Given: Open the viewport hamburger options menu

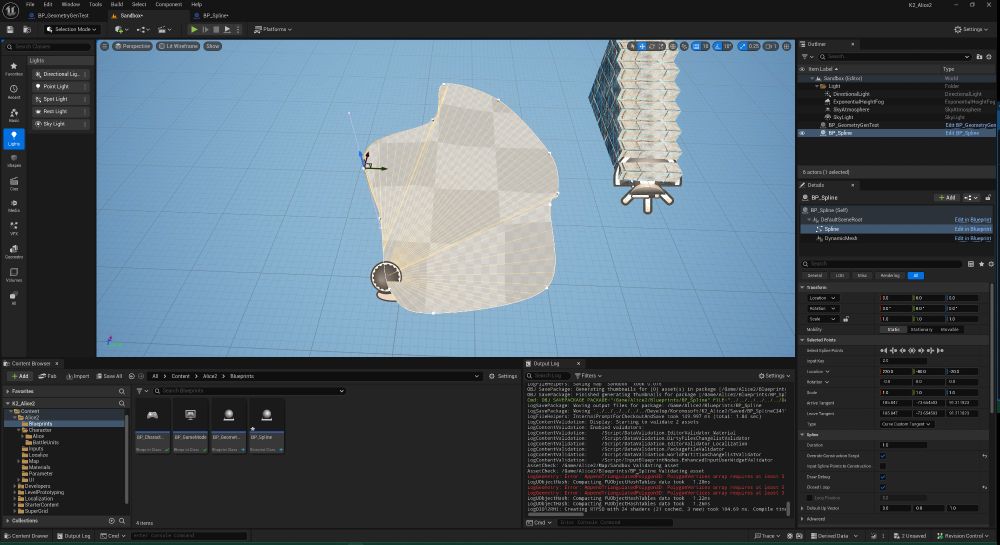Looking at the screenshot, I should [x=105, y=46].
